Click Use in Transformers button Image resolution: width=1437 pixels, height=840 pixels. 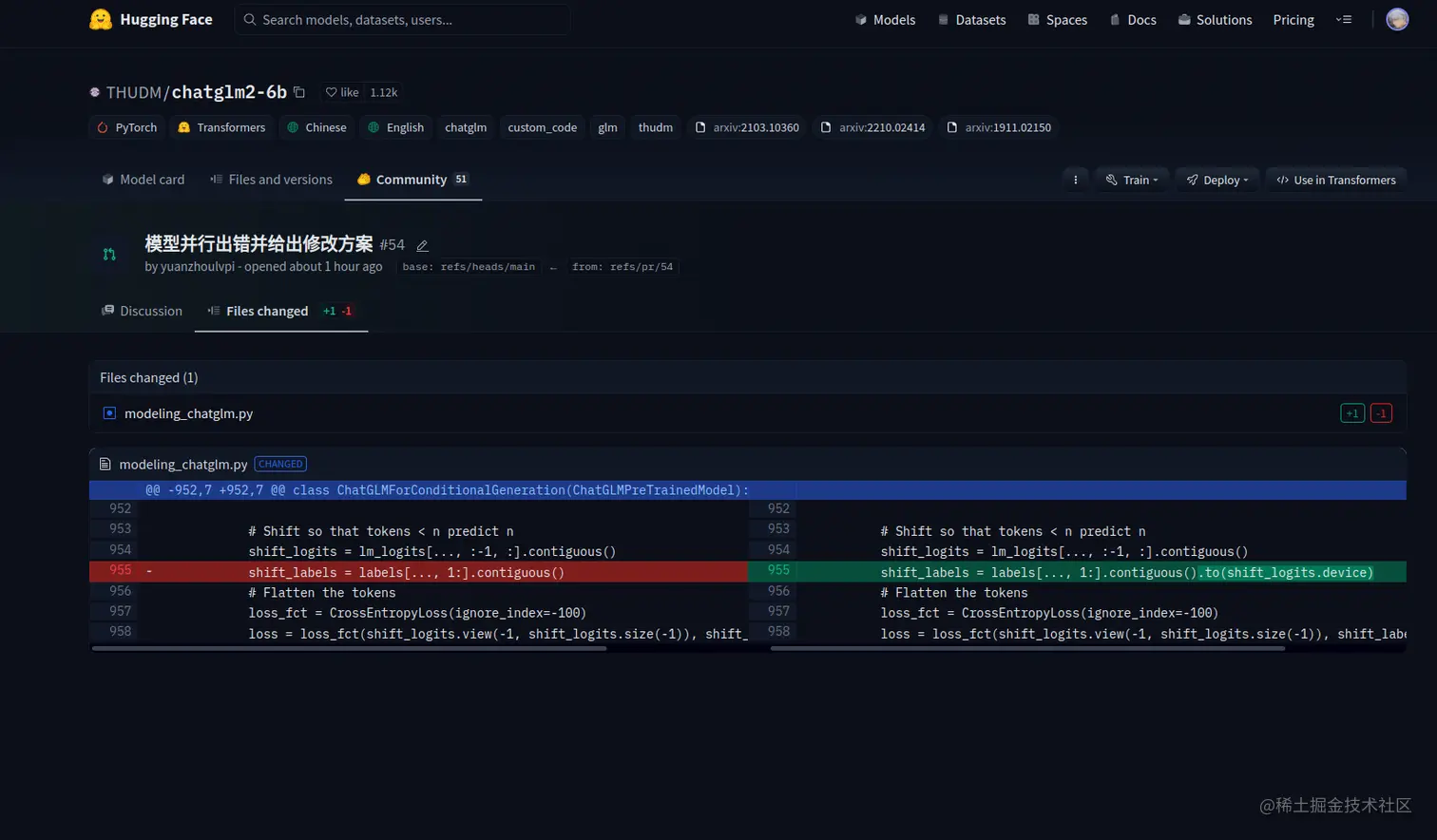click(1336, 180)
